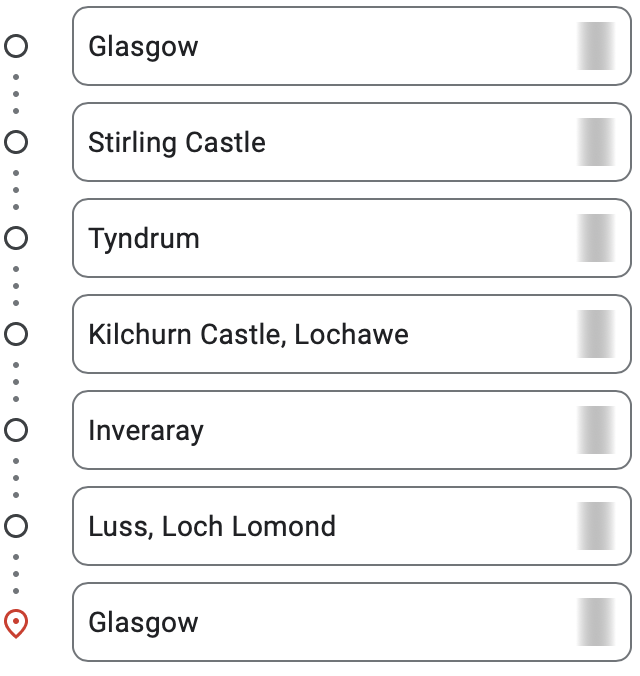Click the circle marker next to Inveraray
This screenshot has width=640, height=676.
pyautogui.click(x=16, y=430)
